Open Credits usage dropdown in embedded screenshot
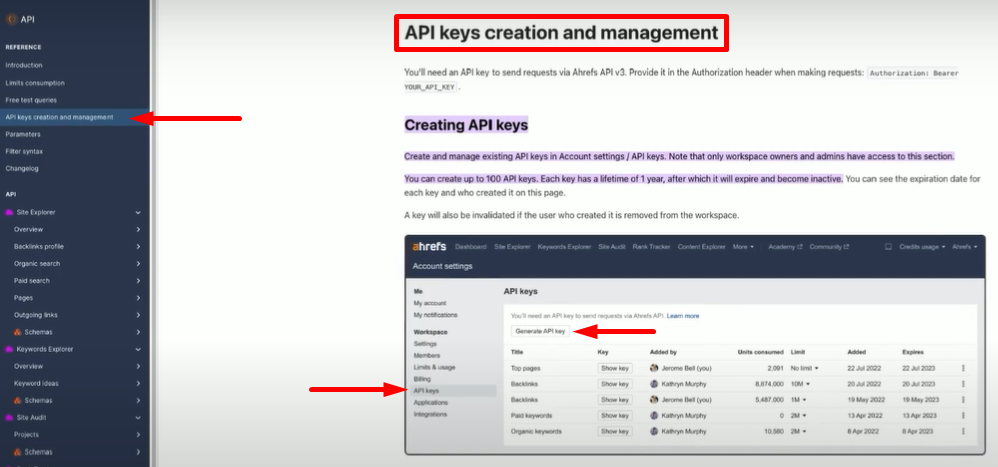This screenshot has width=998, height=467. point(922,247)
